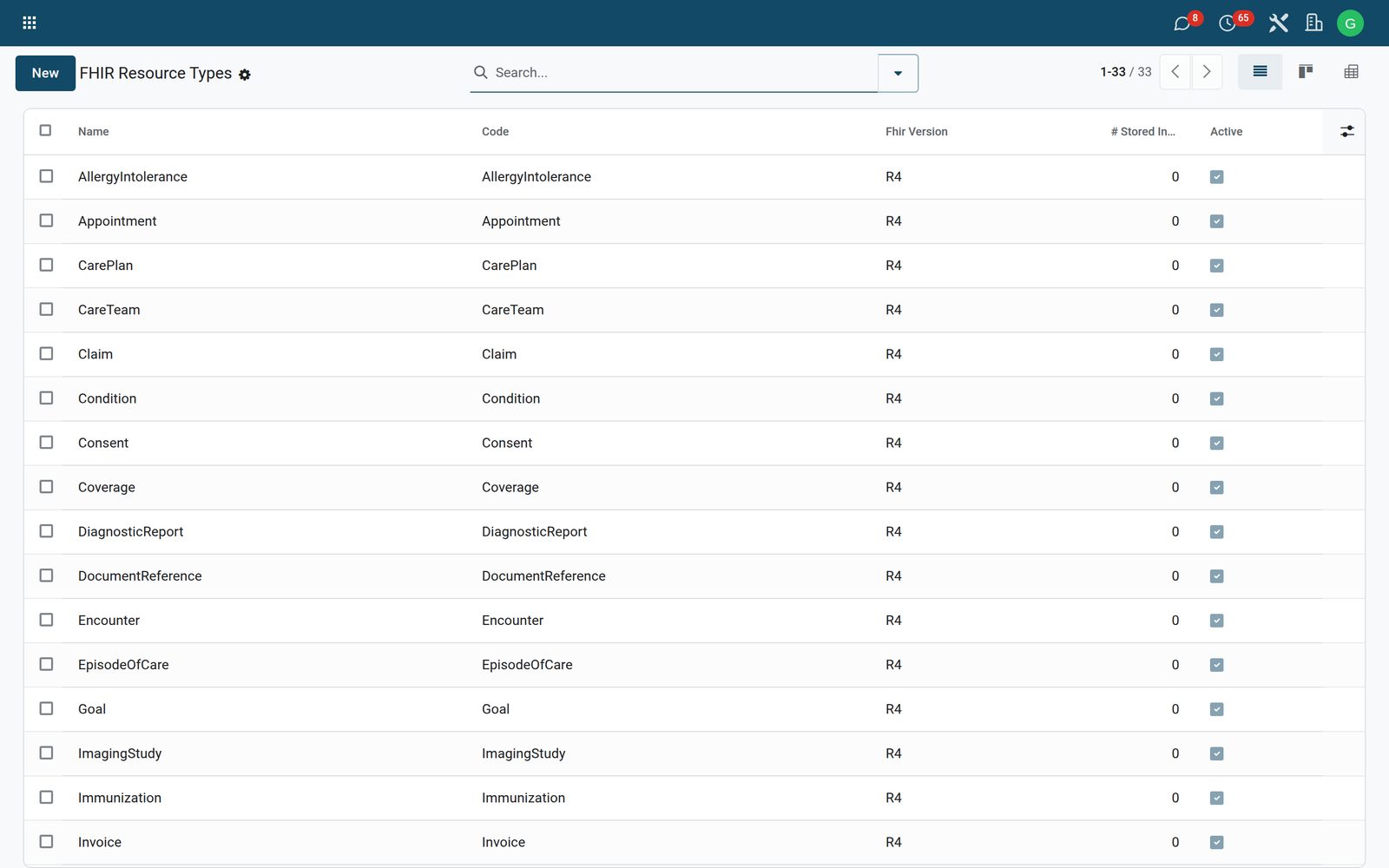
Task: Go to next page of records
Action: [1207, 72]
